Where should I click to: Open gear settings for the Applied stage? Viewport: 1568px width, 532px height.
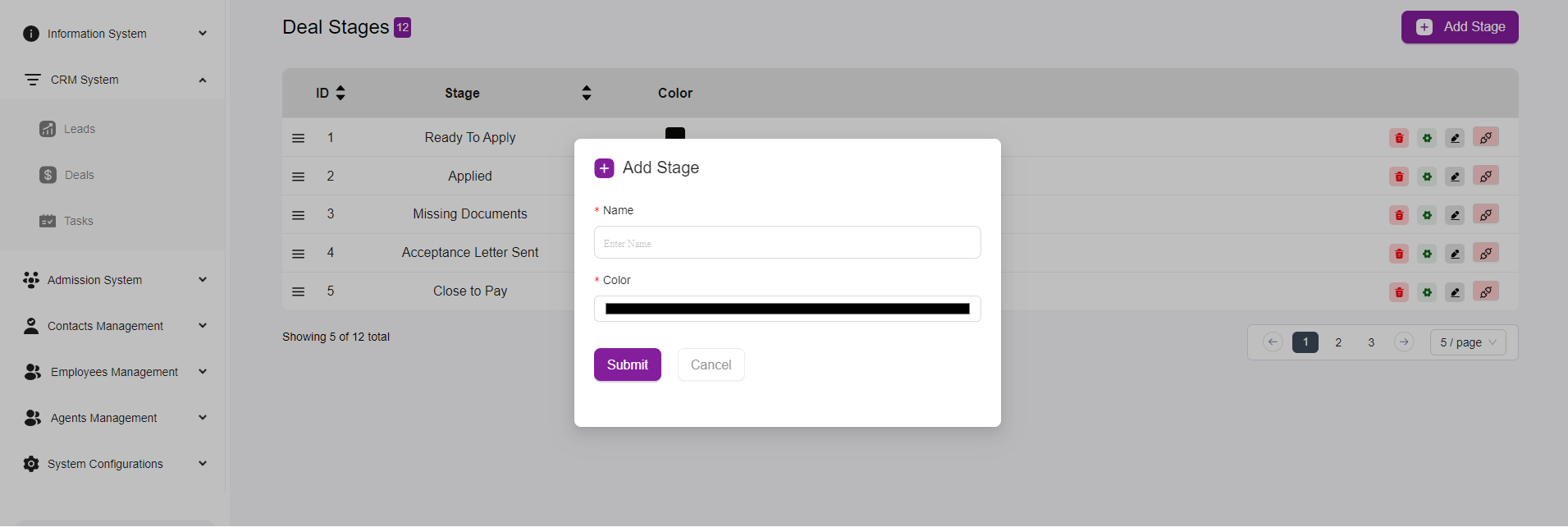click(1427, 177)
